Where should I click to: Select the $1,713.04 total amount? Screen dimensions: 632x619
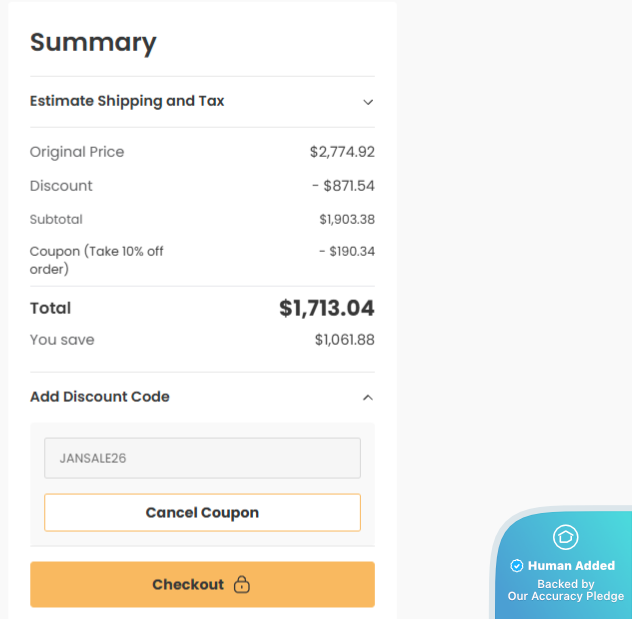click(326, 308)
